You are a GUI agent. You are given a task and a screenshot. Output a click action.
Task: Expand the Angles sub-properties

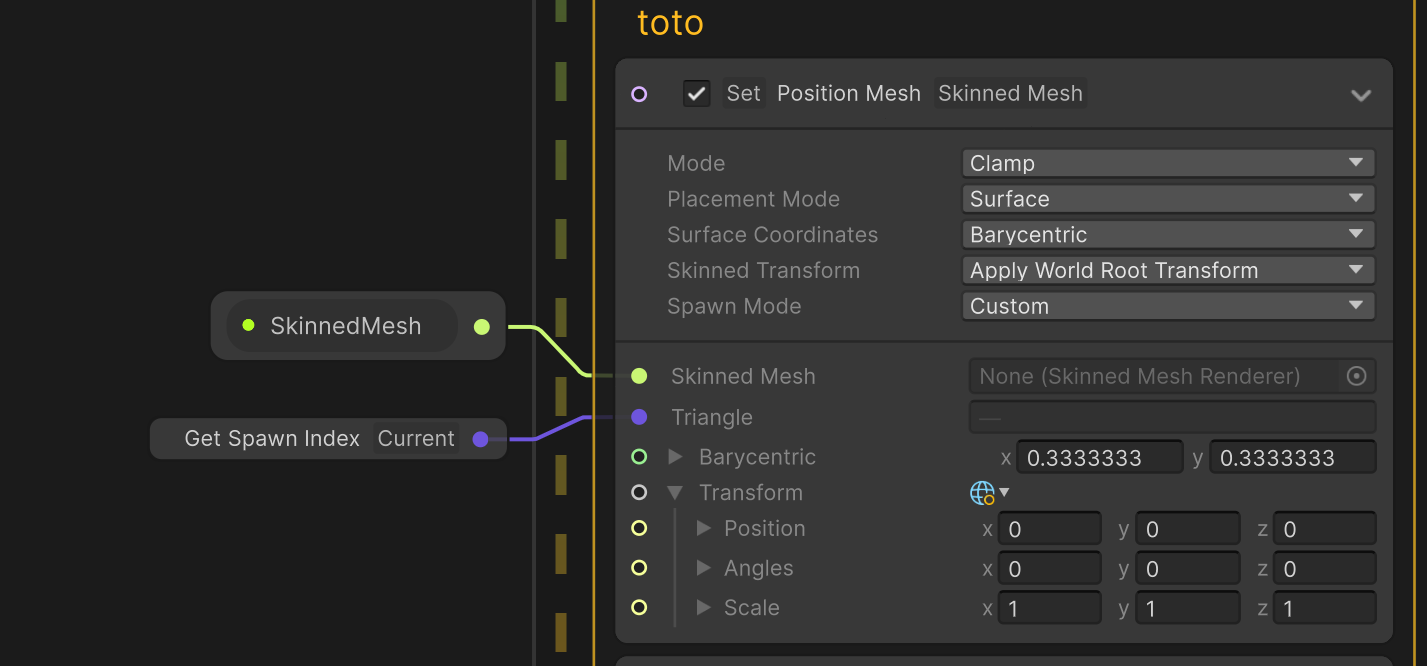(x=703, y=568)
